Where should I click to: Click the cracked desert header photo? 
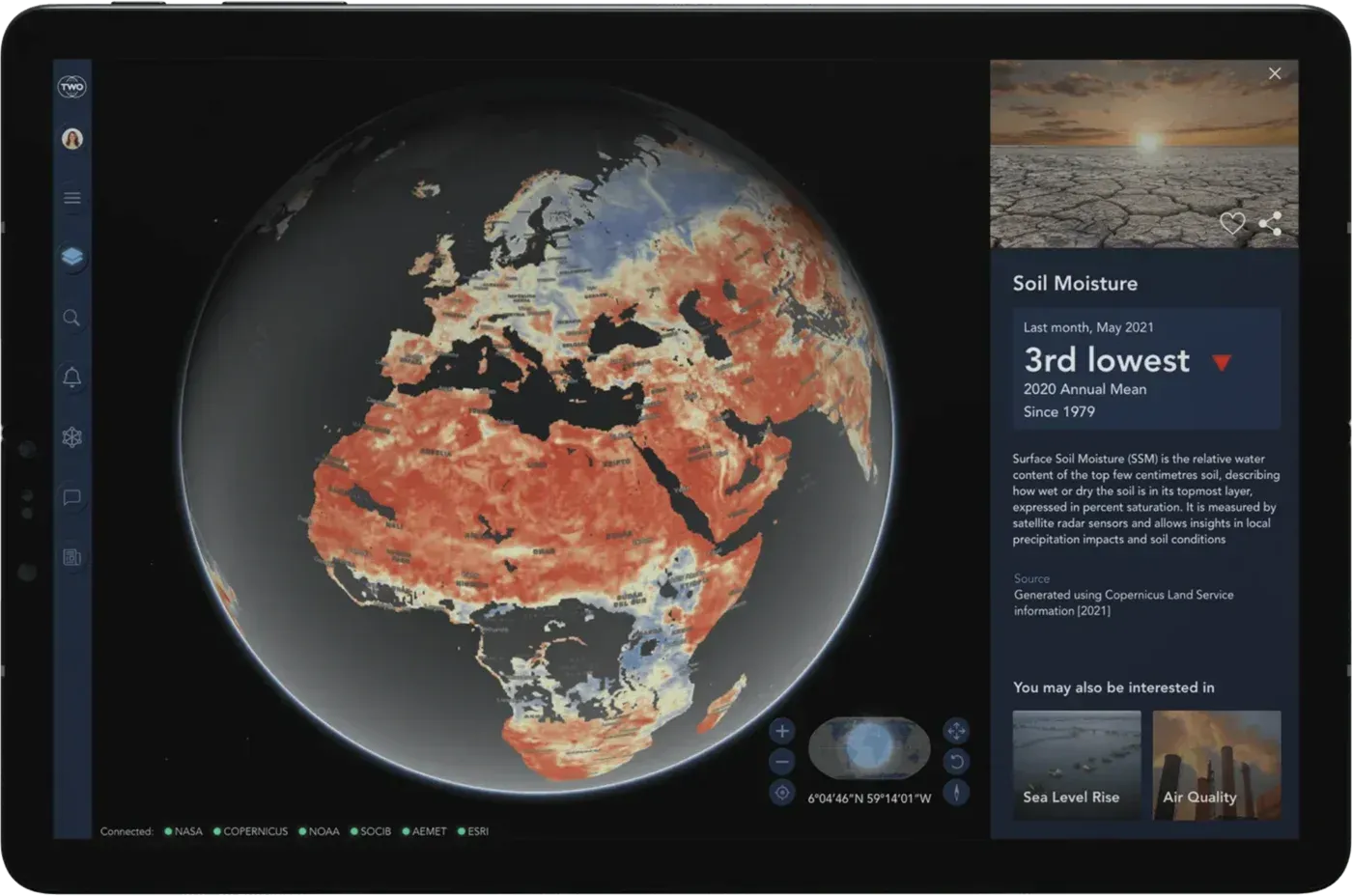[x=1144, y=154]
